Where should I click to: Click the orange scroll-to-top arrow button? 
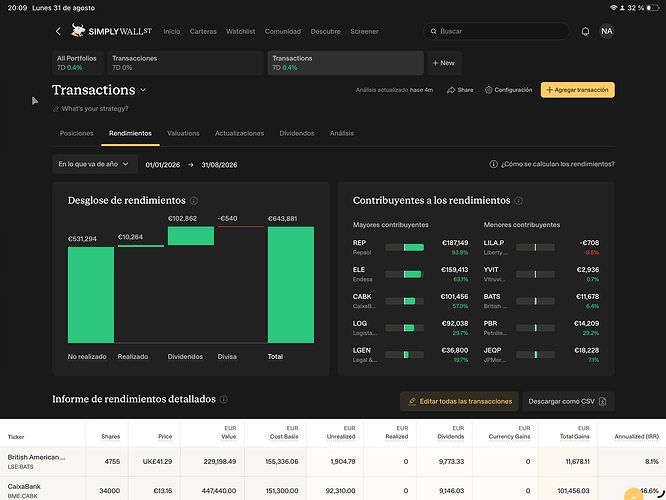tap(633, 495)
